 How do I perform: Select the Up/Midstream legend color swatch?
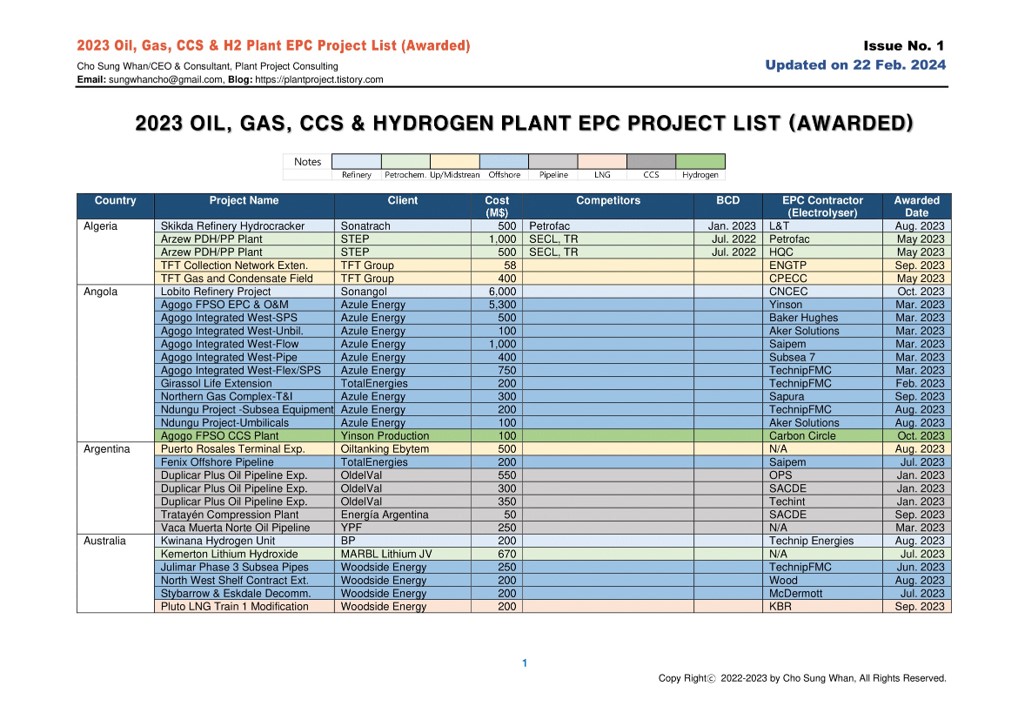(455, 162)
